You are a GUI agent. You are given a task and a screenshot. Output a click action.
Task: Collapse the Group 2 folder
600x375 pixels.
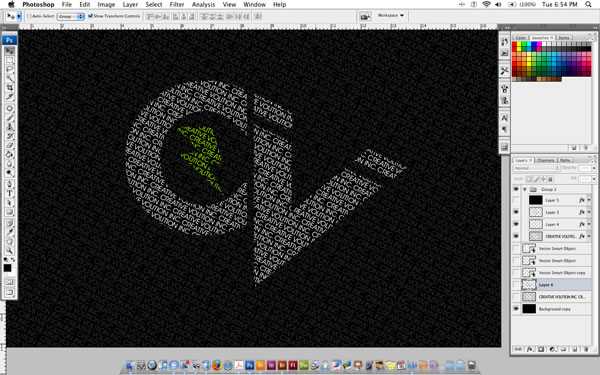525,189
